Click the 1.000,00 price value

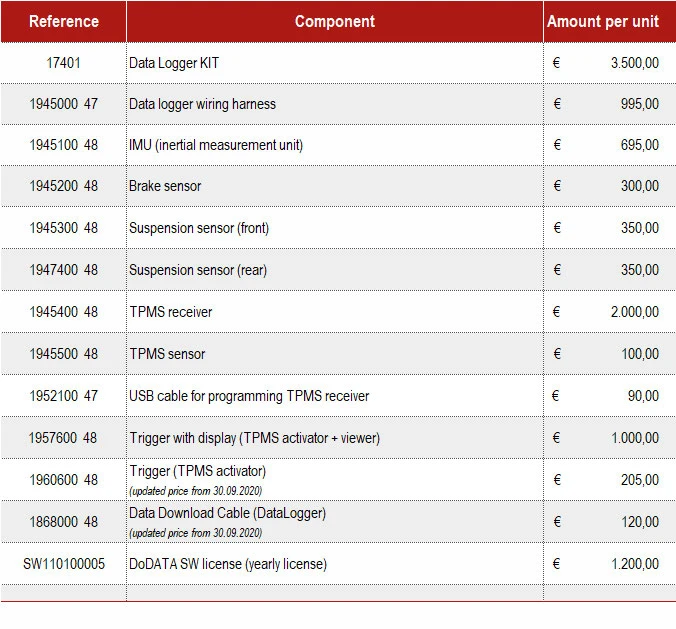(x=635, y=438)
